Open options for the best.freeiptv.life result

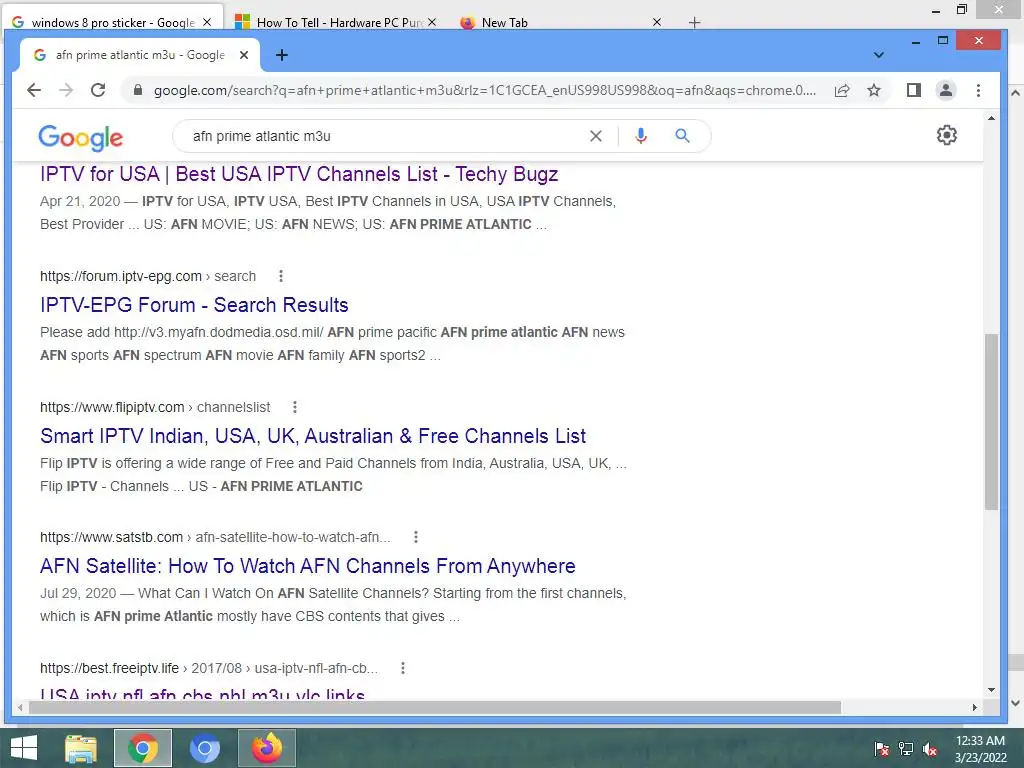click(403, 668)
